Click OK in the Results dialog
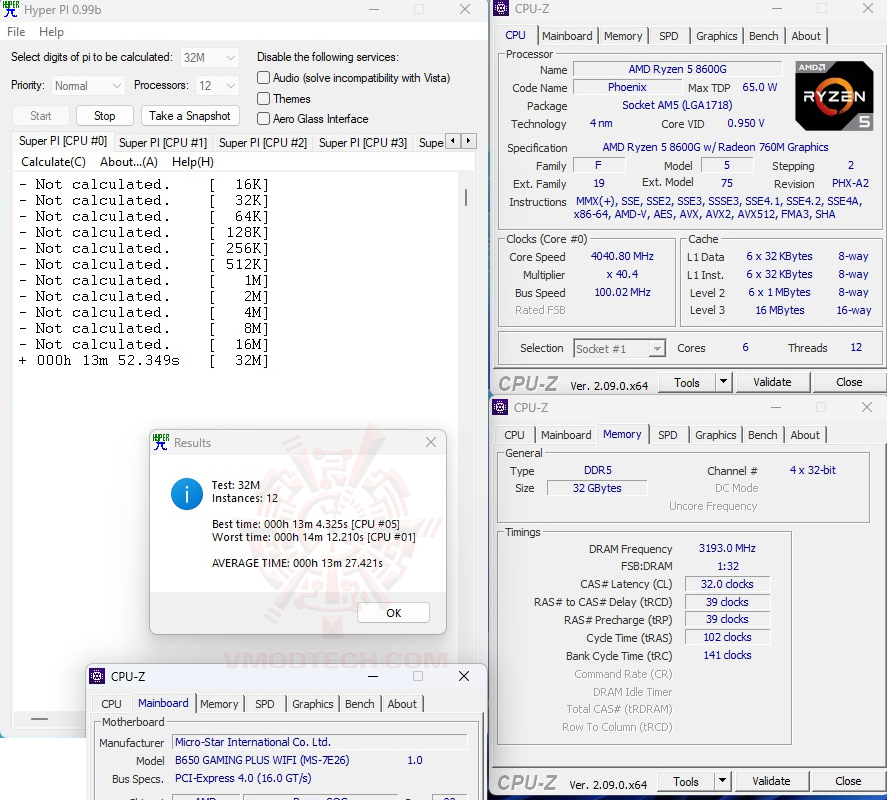 [393, 613]
